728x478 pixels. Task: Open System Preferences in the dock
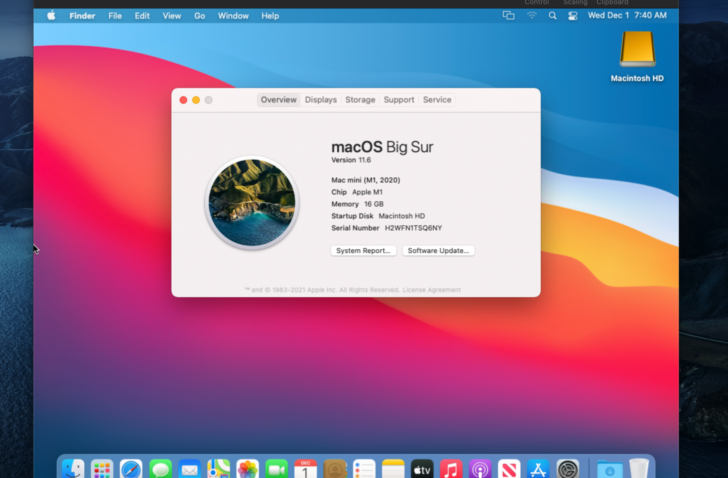567,469
